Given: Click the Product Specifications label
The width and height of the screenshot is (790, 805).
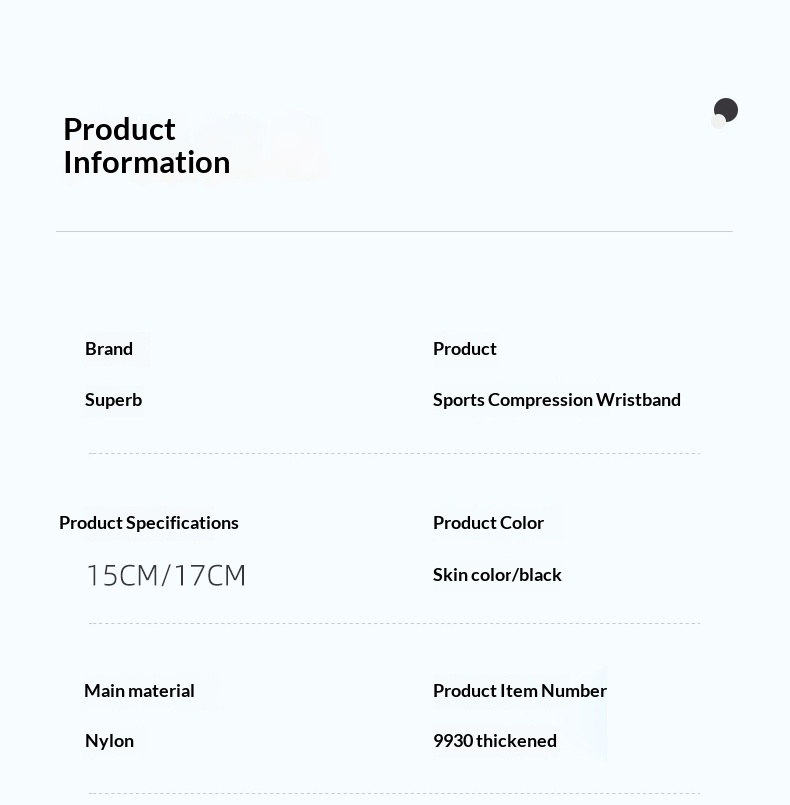Looking at the screenshot, I should tap(149, 523).
